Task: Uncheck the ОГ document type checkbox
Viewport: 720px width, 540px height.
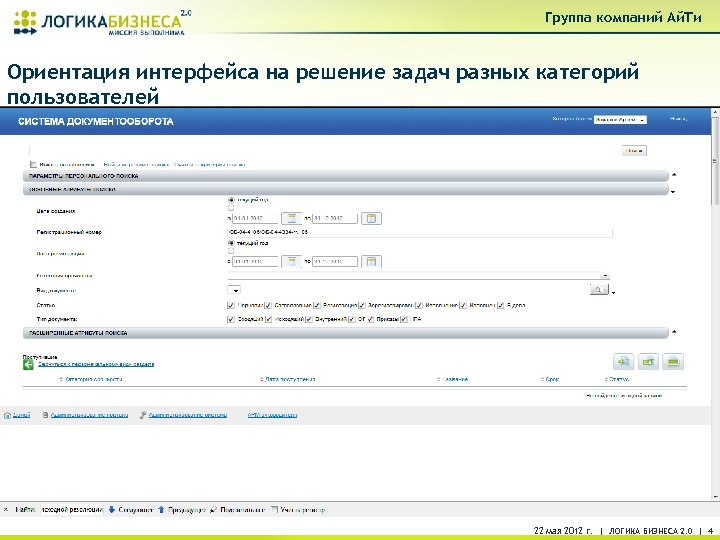Action: click(352, 319)
